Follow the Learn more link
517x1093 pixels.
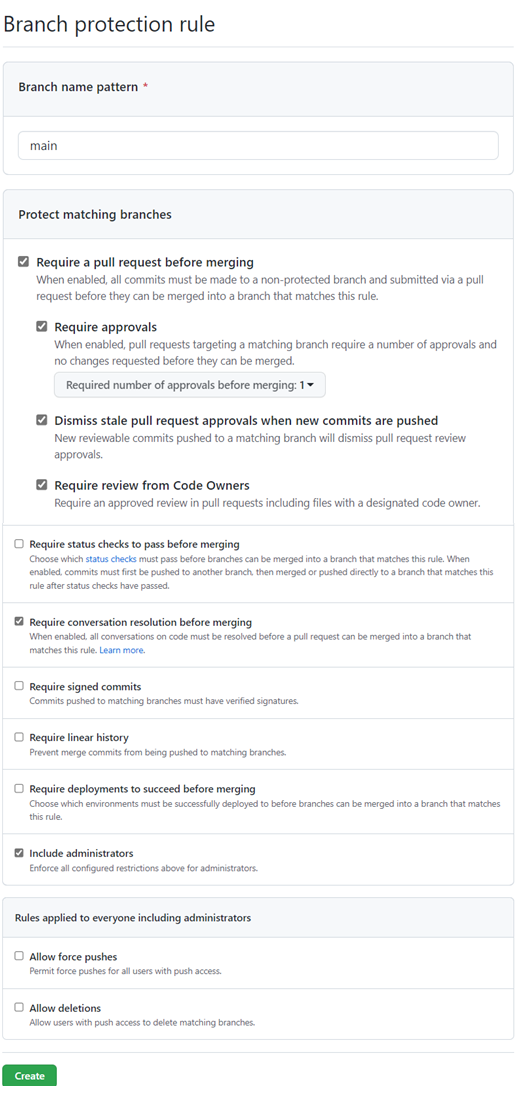pos(121,650)
